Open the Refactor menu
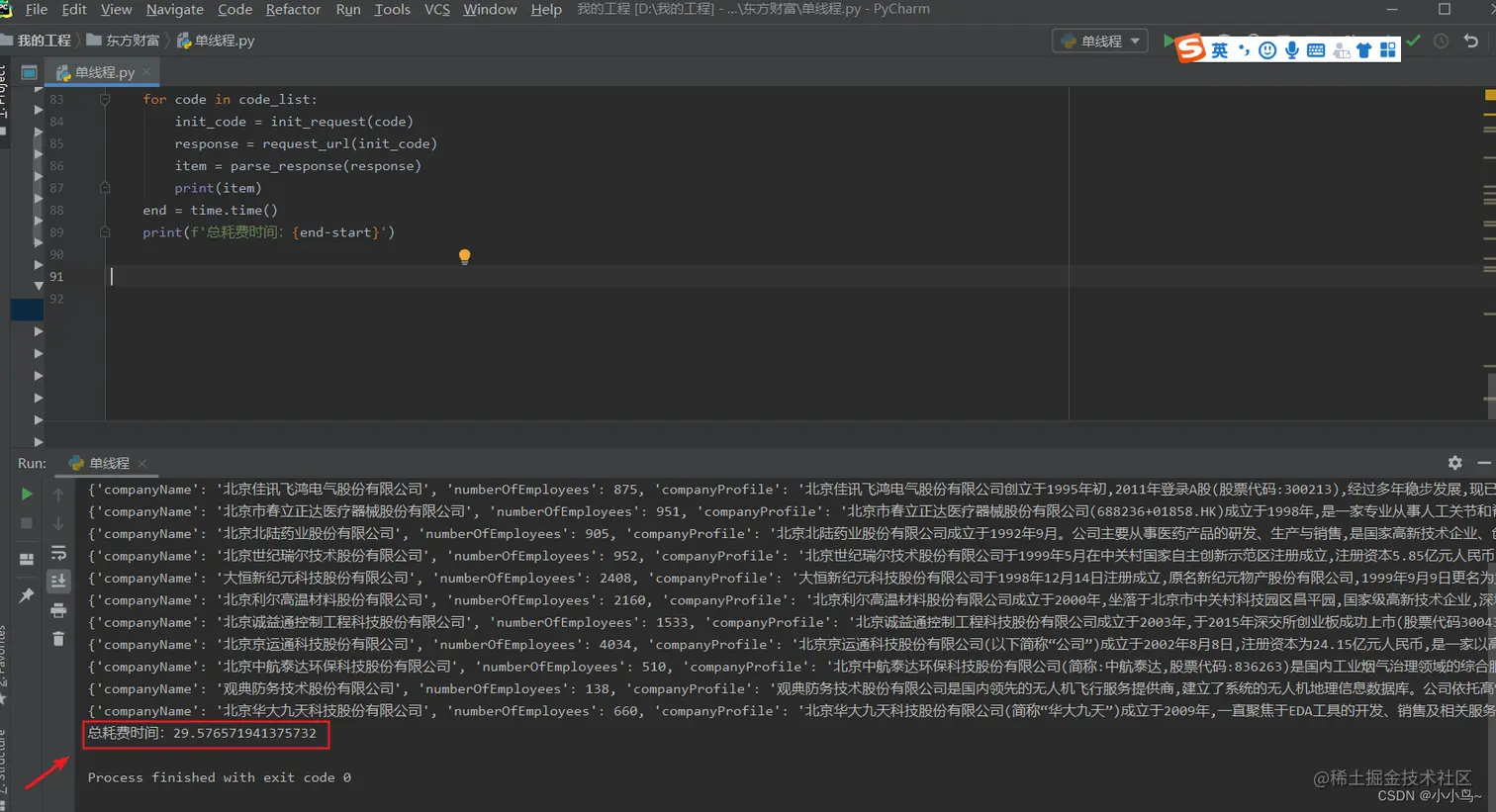This screenshot has height=812, width=1496. coord(293,9)
